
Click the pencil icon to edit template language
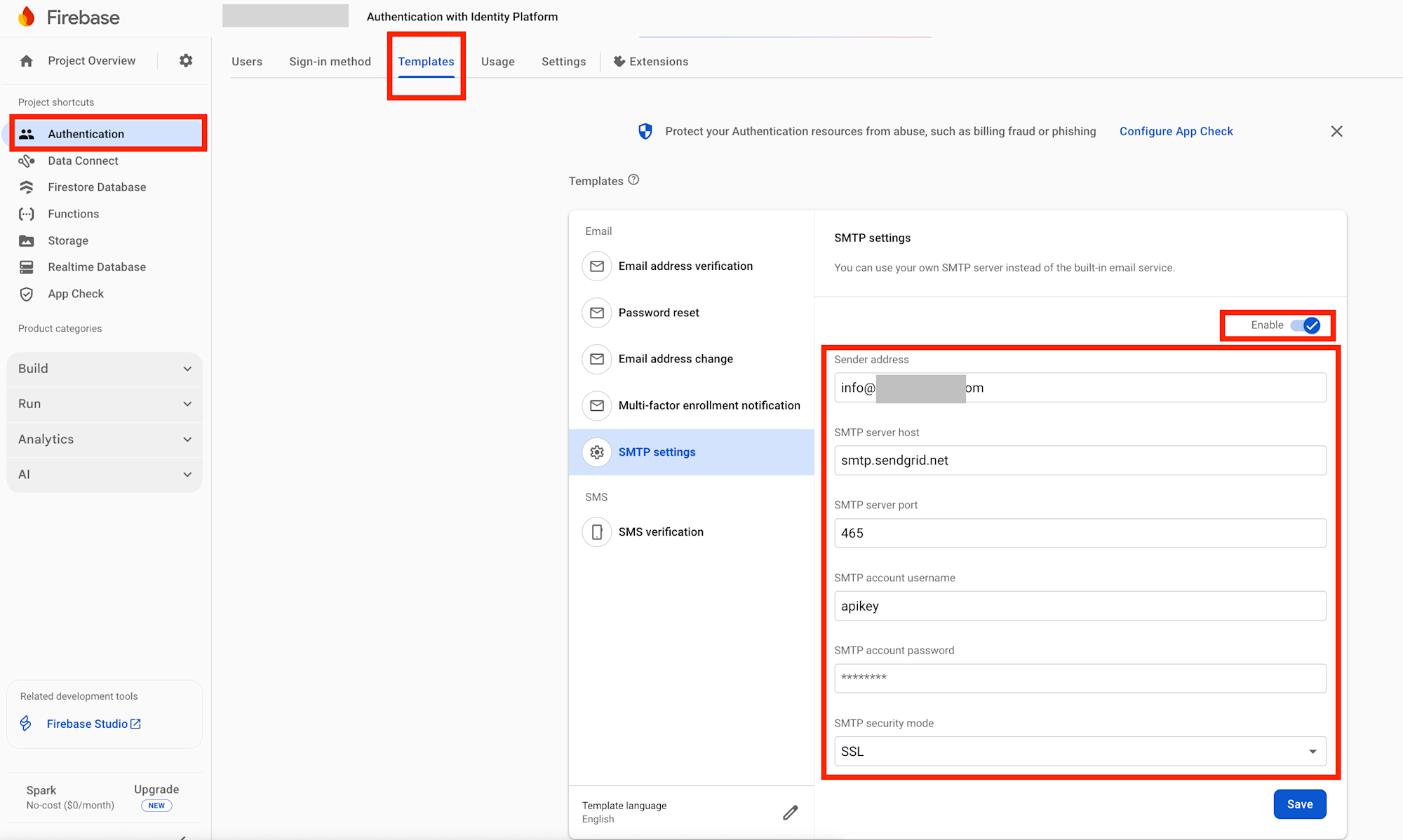pyautogui.click(x=791, y=812)
